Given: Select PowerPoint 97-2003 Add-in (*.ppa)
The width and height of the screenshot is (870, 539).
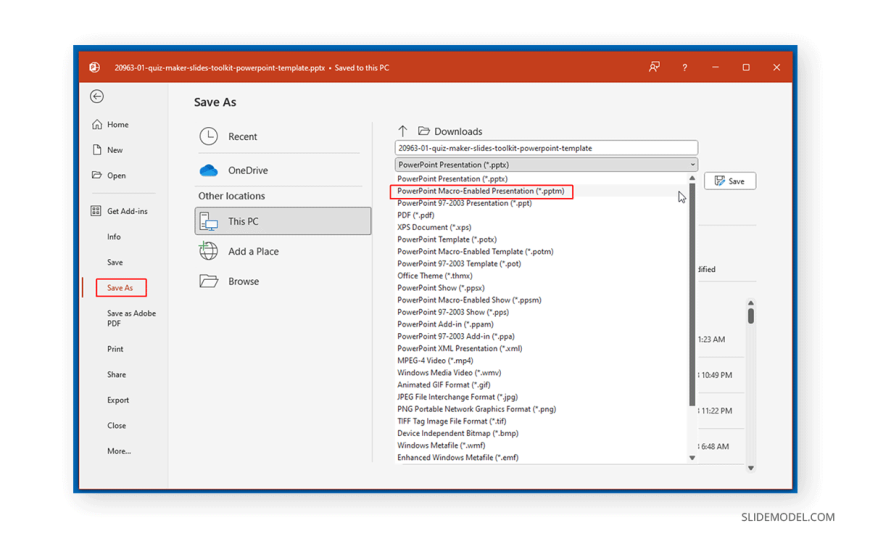Looking at the screenshot, I should 456,336.
